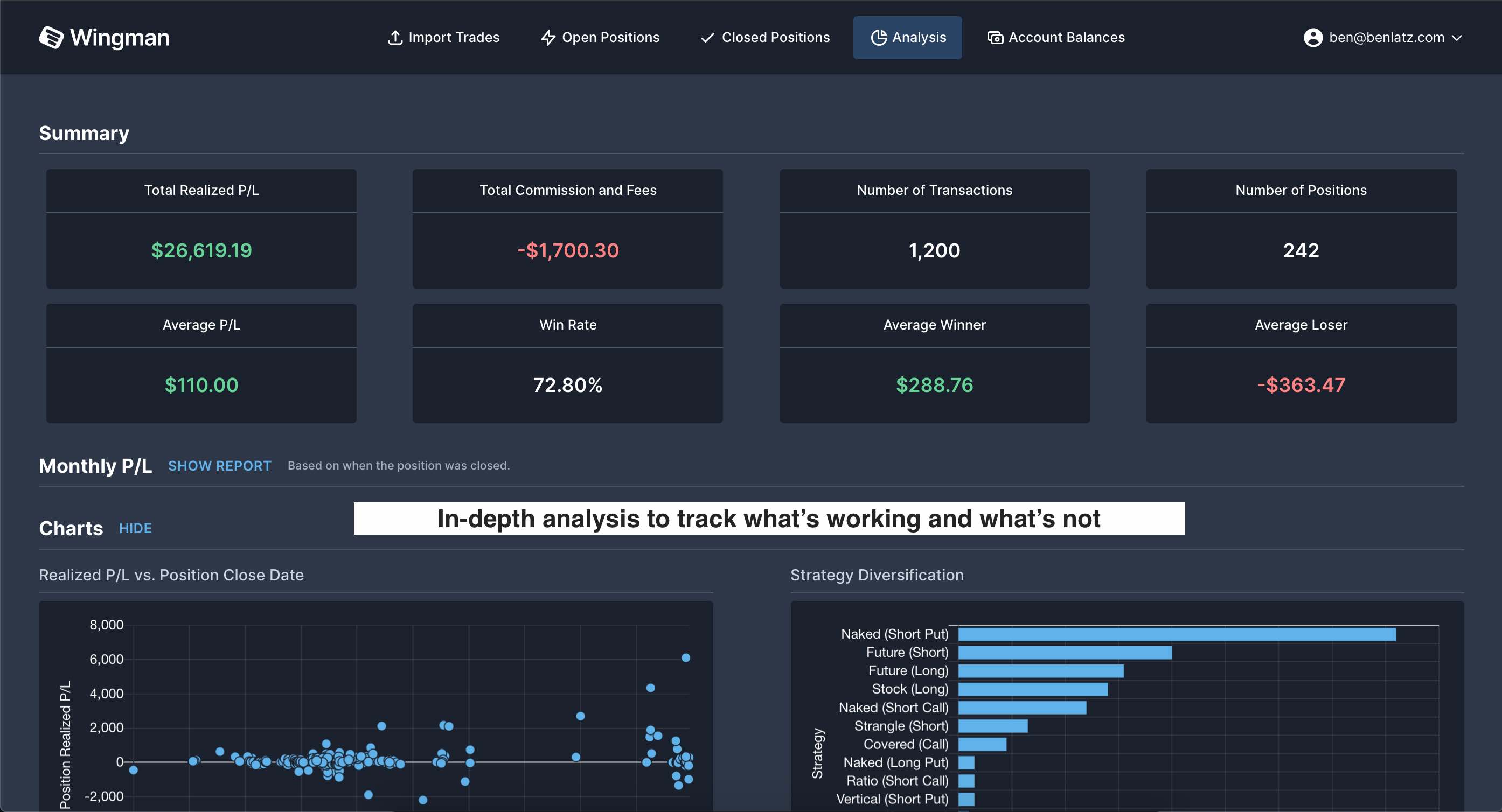Click the Future (Short) strategy bar

click(1064, 652)
